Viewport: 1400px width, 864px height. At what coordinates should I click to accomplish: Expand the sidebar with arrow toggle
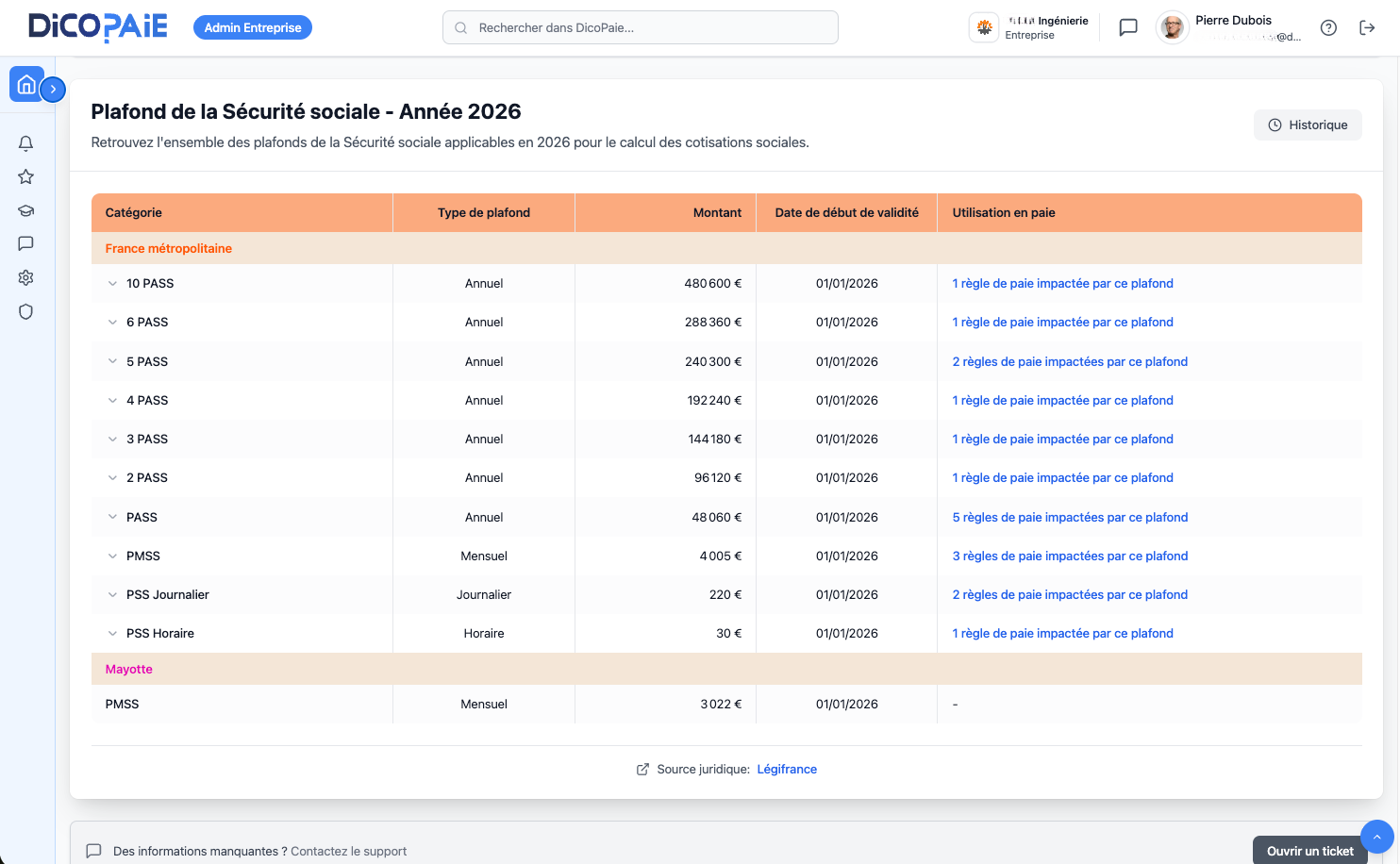54,89
